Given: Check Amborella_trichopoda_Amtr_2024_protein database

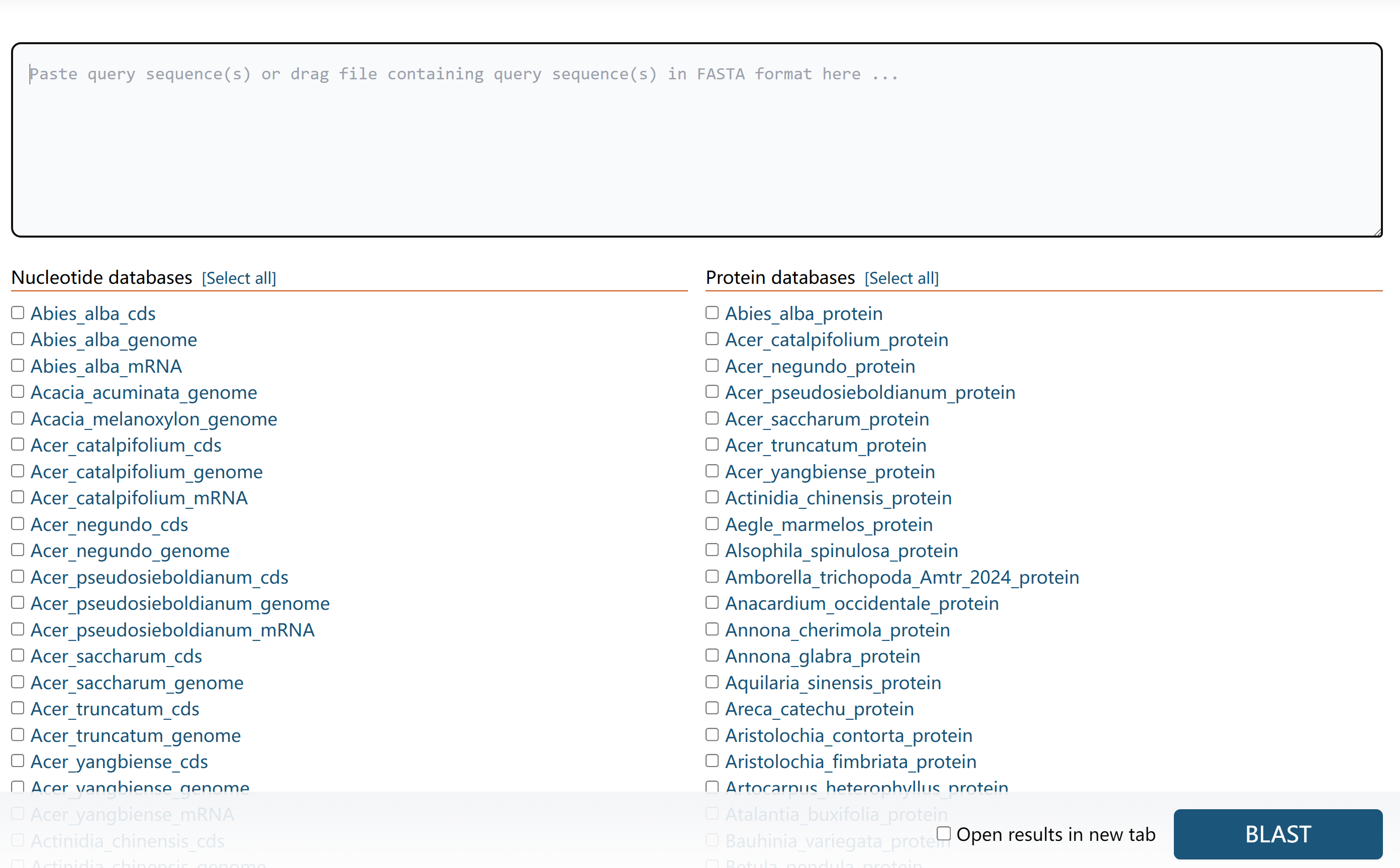Looking at the screenshot, I should pos(712,576).
